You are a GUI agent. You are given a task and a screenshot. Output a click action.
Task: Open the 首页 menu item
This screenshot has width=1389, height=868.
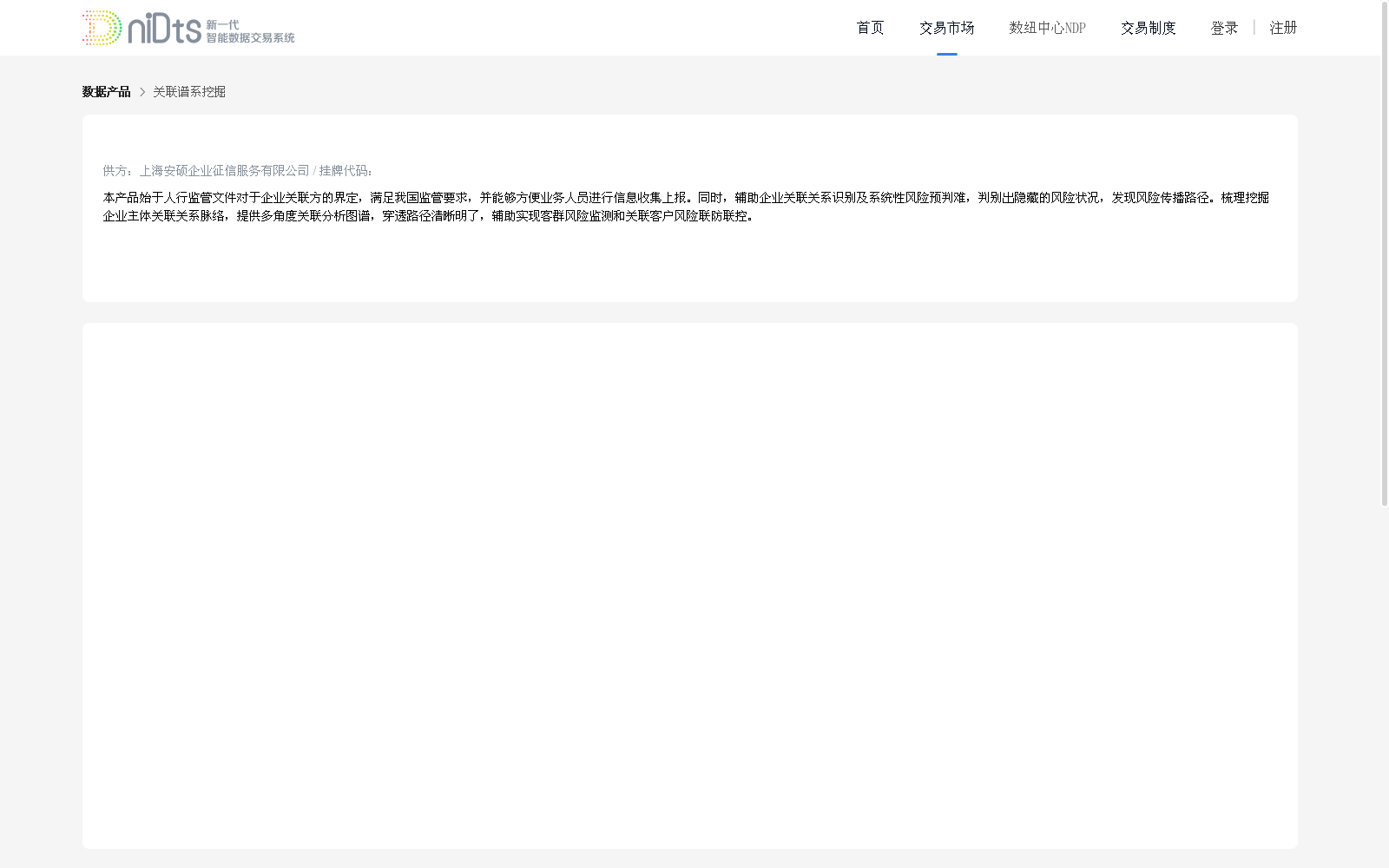(870, 28)
